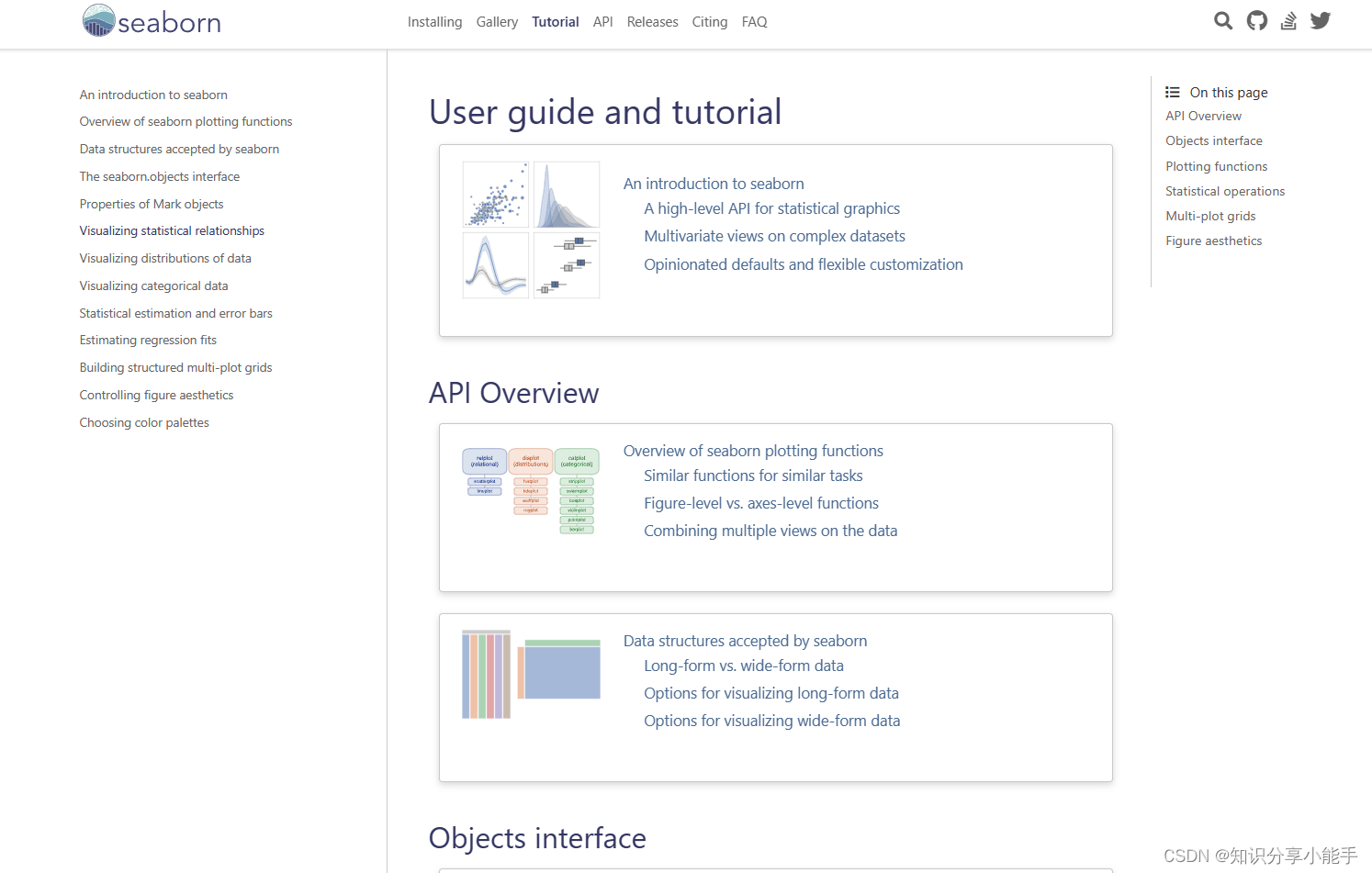1372x873 pixels.
Task: Select the Tutorial nav item
Action: pyautogui.click(x=556, y=22)
